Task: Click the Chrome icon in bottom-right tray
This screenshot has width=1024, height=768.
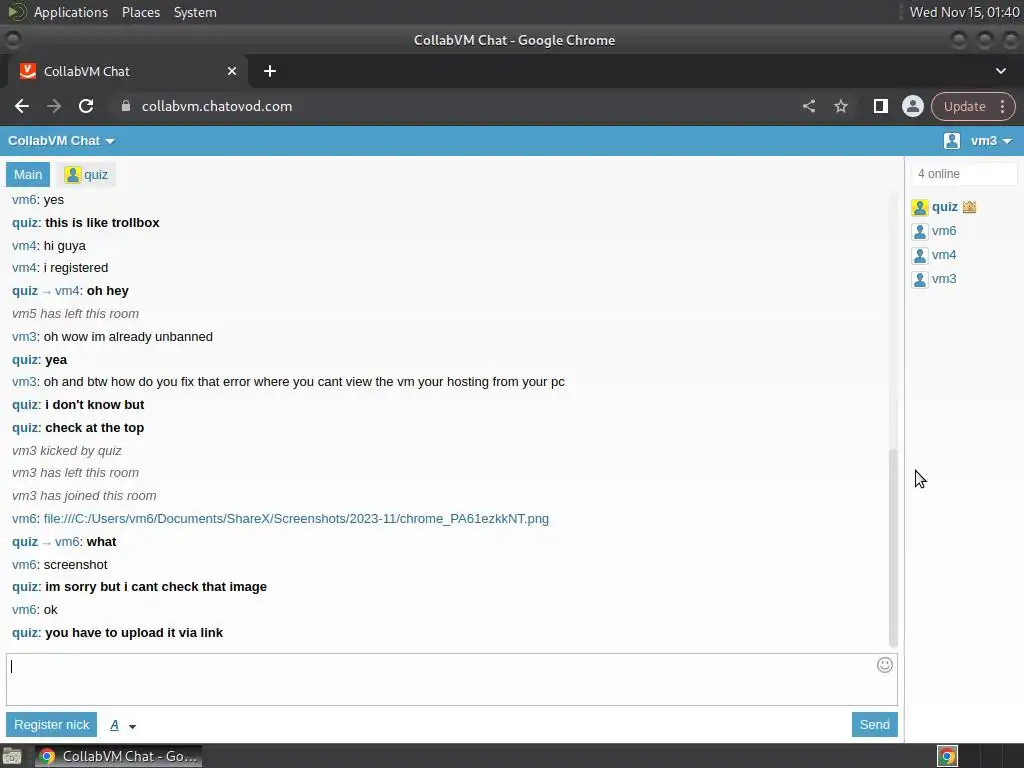Action: tap(947, 756)
